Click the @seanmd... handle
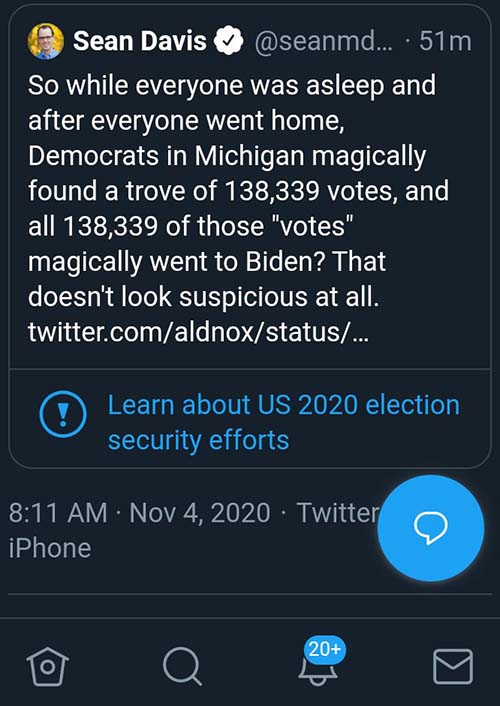This screenshot has height=706, width=500. (323, 41)
